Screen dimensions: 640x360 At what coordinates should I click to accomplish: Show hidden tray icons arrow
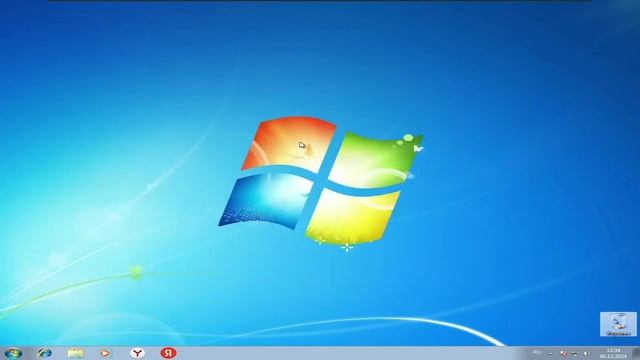point(550,353)
